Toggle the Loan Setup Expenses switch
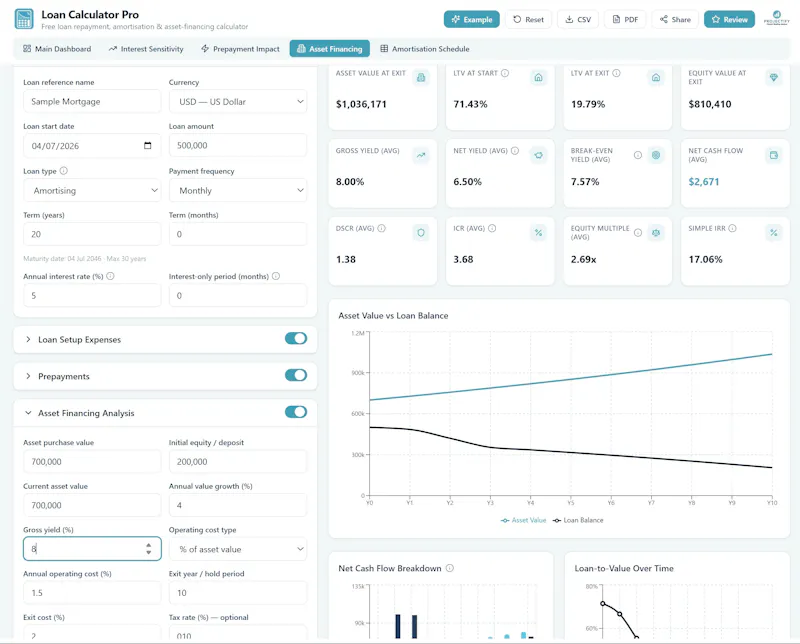This screenshot has height=644, width=800. pyautogui.click(x=296, y=338)
